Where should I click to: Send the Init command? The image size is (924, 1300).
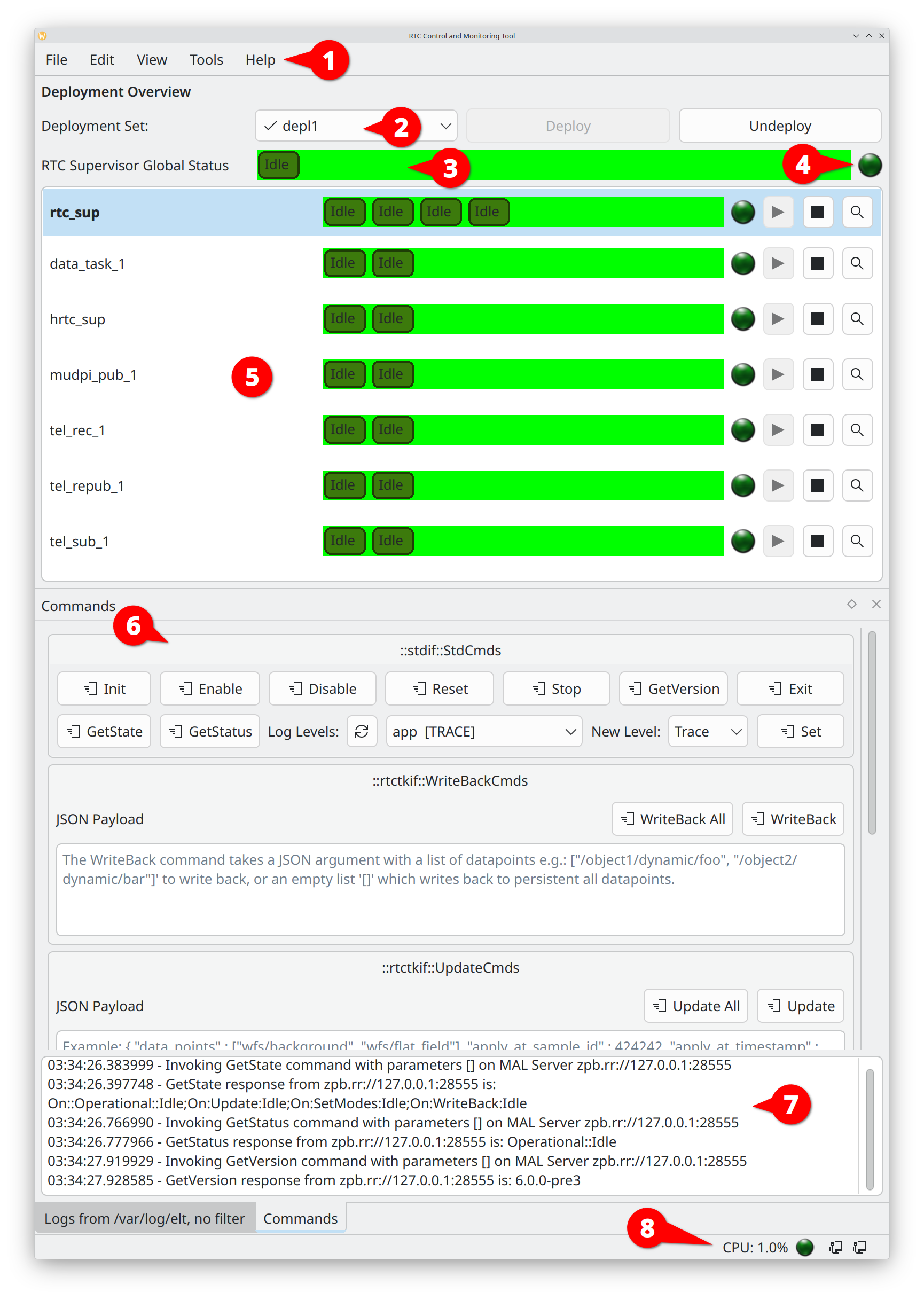(104, 689)
